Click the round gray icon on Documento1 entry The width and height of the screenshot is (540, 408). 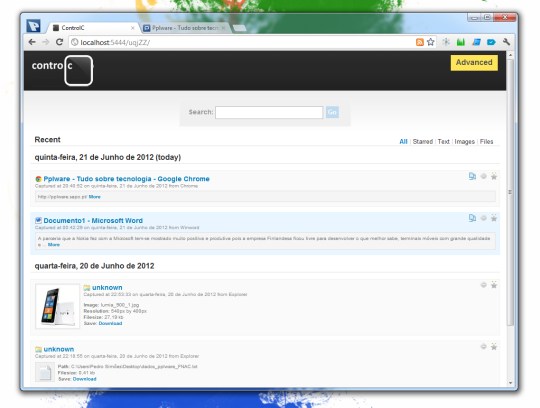click(484, 218)
